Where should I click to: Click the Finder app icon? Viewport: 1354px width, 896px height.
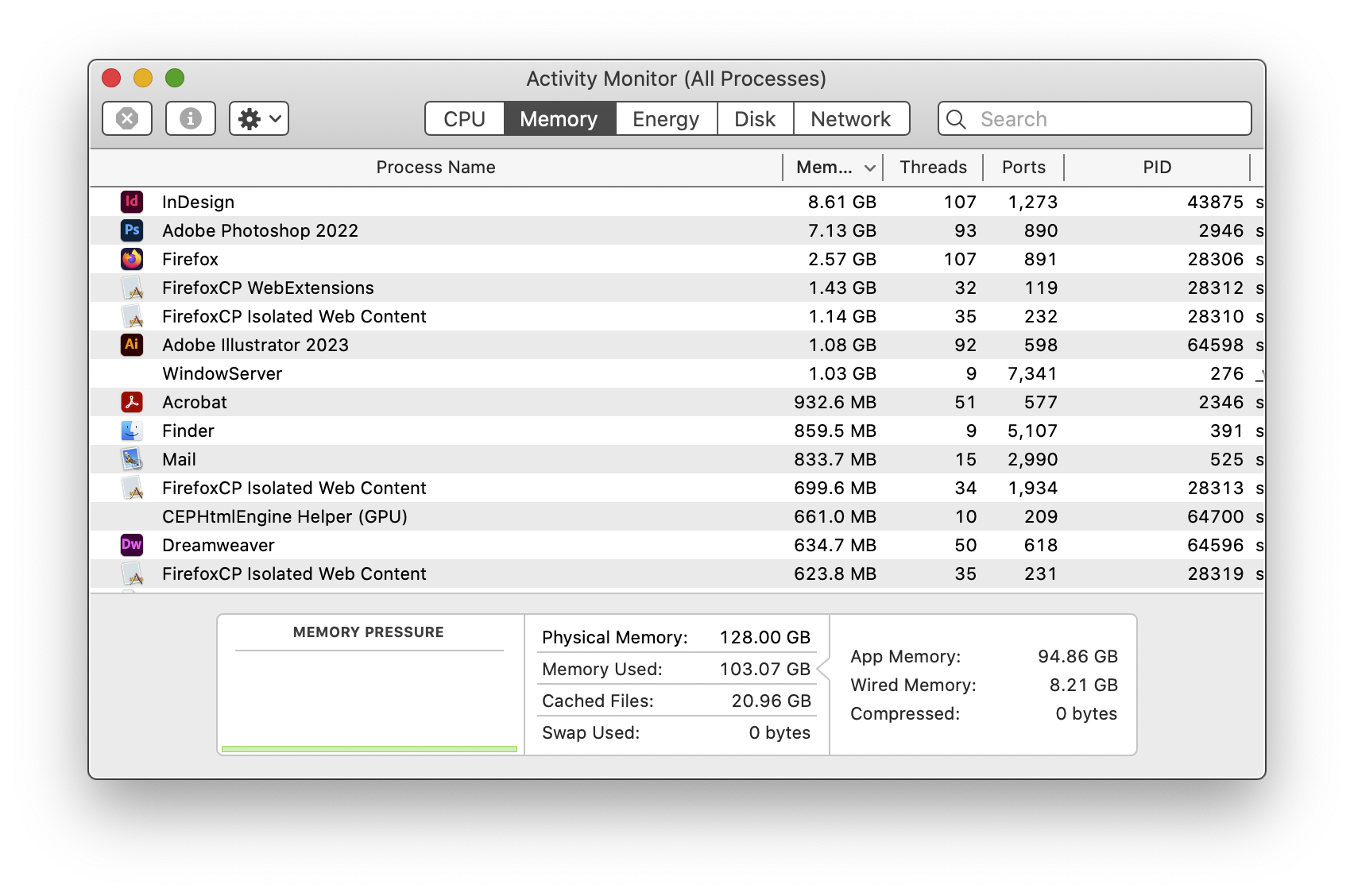(x=132, y=431)
